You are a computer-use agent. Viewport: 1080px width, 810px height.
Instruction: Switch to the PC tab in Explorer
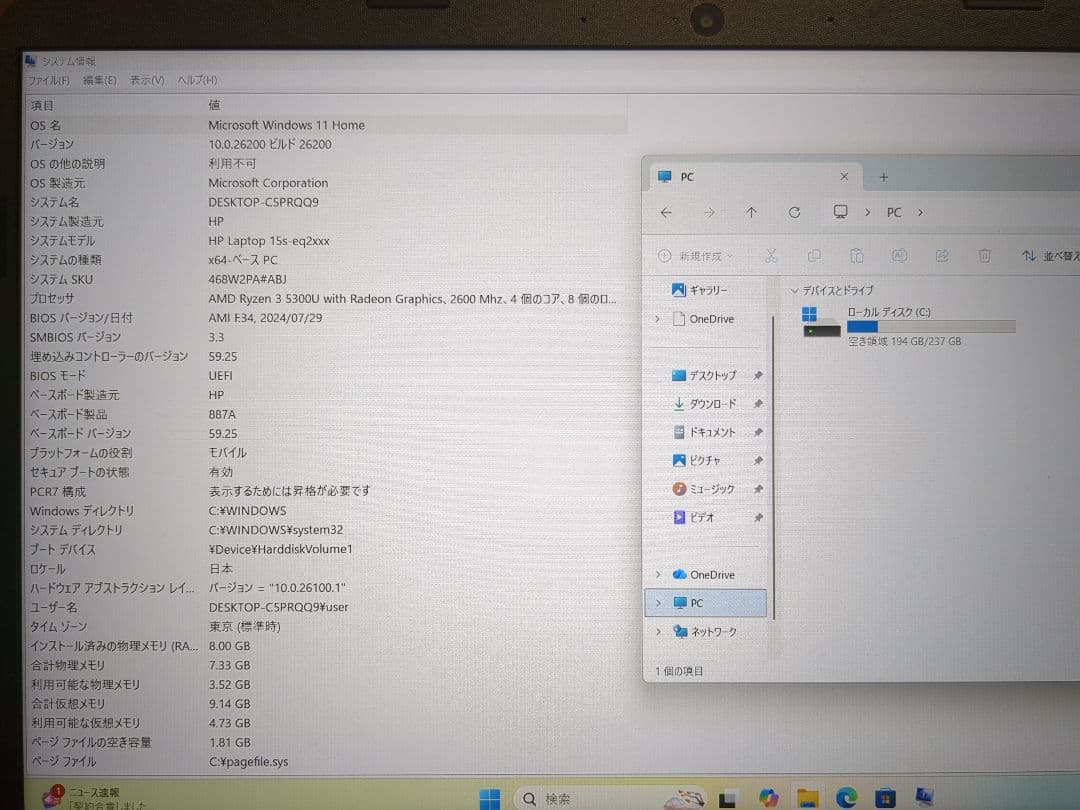click(686, 176)
